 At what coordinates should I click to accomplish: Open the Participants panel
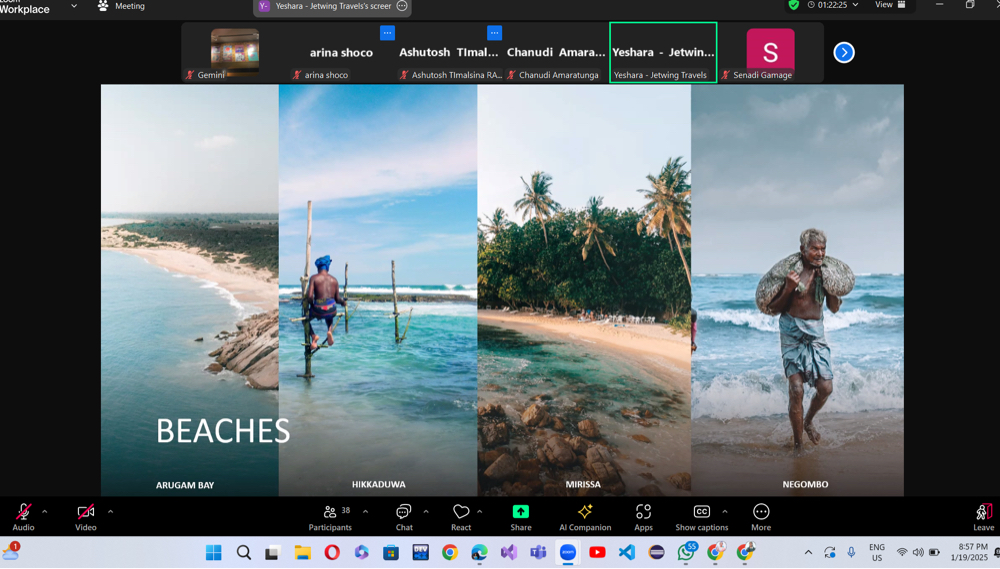(x=330, y=516)
